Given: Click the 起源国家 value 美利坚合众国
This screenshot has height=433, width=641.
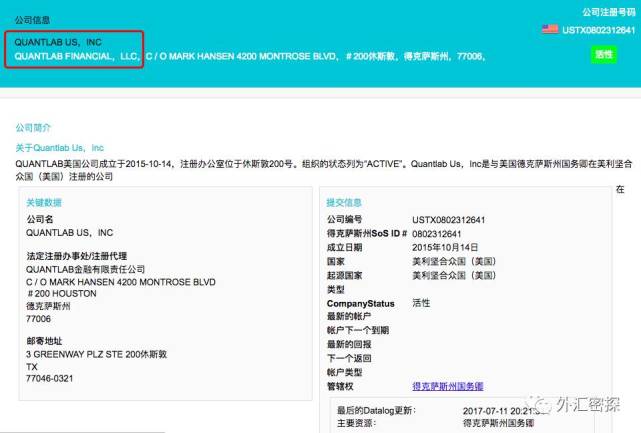Looking at the screenshot, I should pyautogui.click(x=454, y=275).
